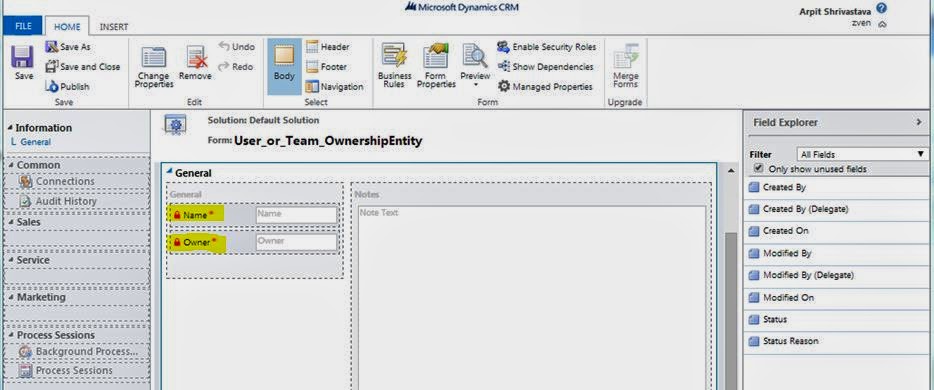The width and height of the screenshot is (934, 390).
Task: Click the Arpit Shrivastava user name
Action: tap(836, 11)
